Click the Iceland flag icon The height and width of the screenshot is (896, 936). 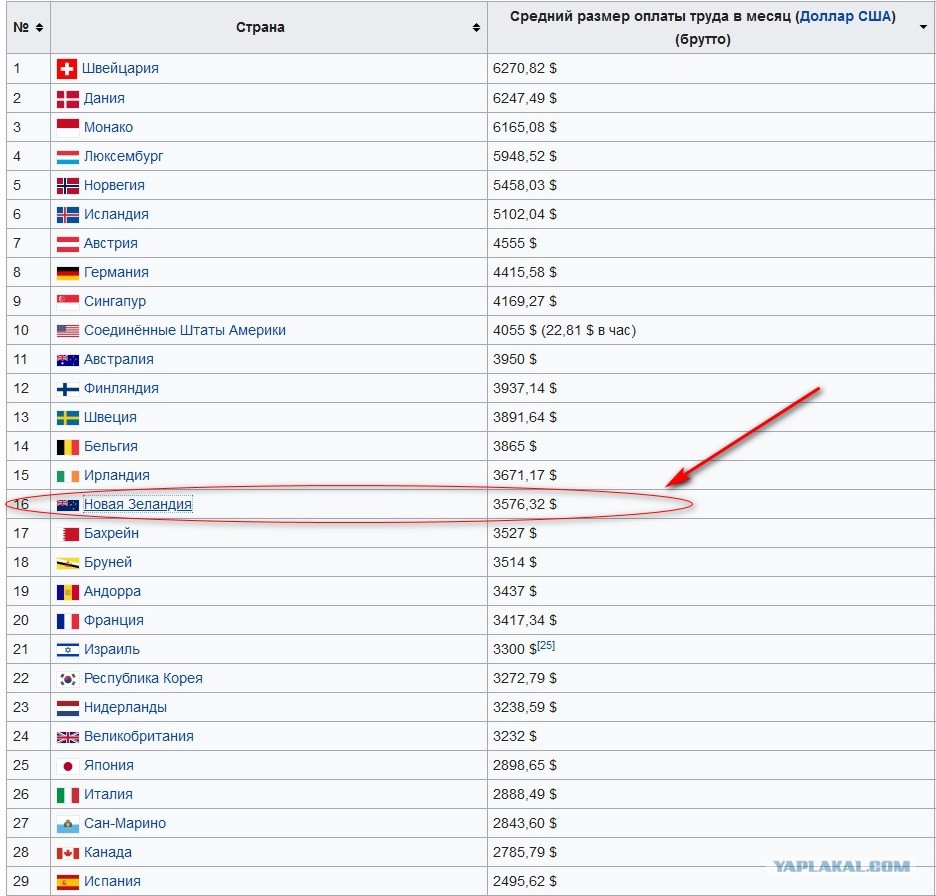67,215
